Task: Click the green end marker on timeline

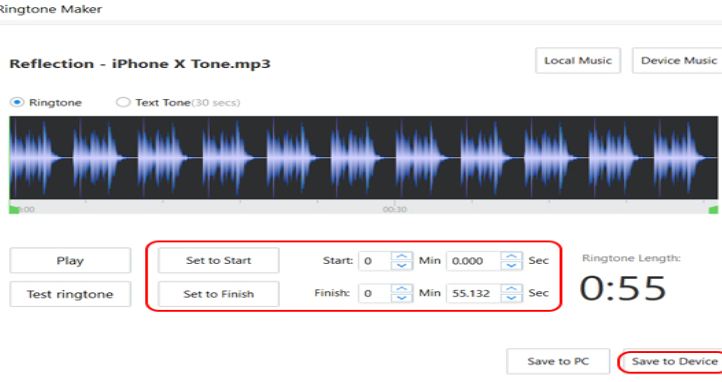Action: pyautogui.click(x=713, y=210)
